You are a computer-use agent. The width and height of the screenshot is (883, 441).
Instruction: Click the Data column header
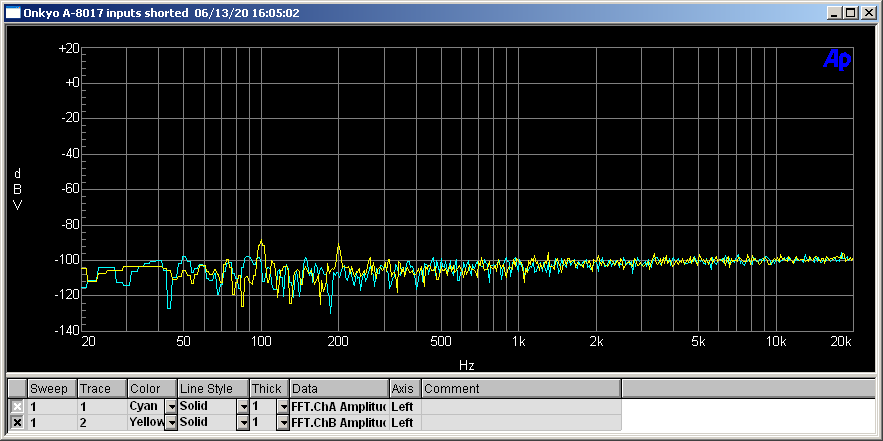tap(340, 389)
